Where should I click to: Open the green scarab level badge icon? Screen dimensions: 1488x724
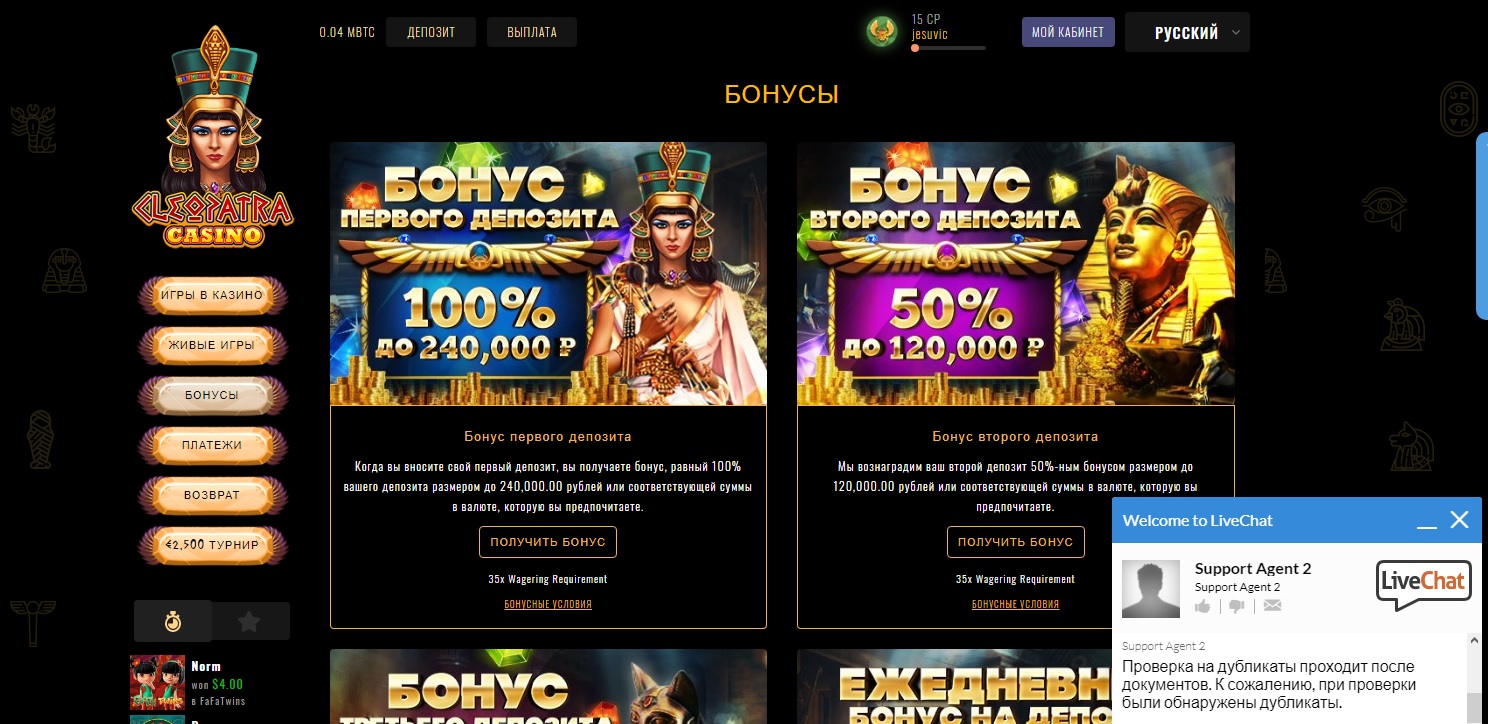point(882,32)
